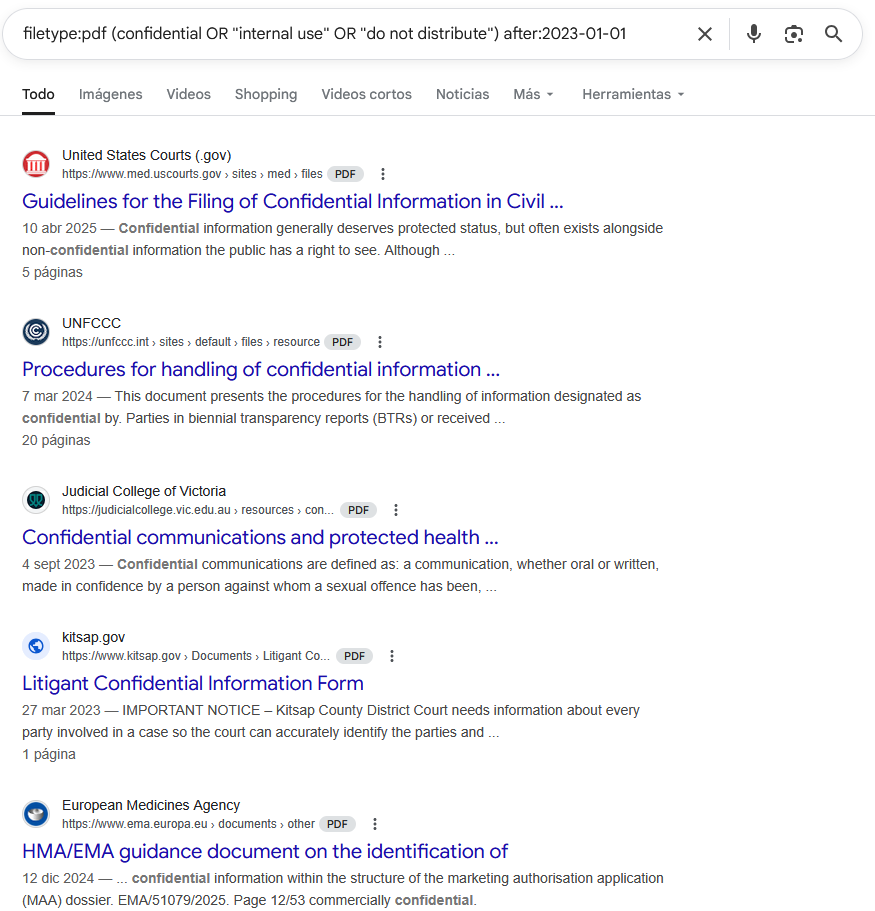Open search by image camera icon

click(x=794, y=34)
